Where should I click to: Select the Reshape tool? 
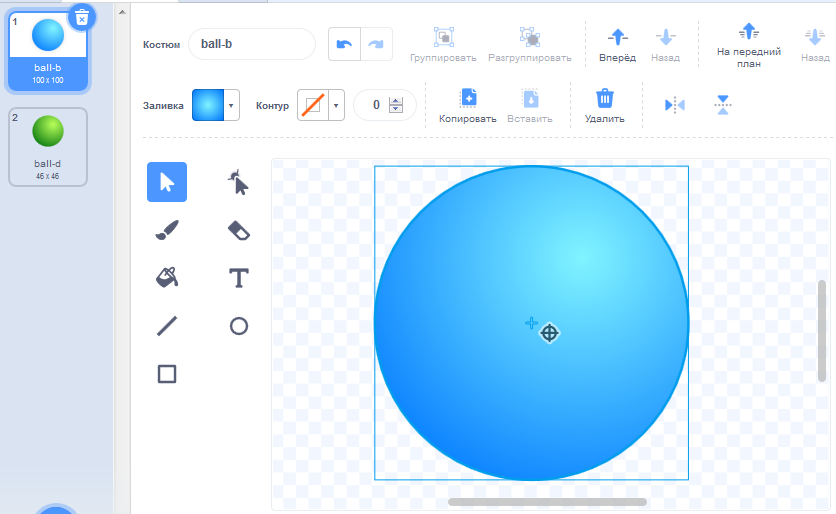[x=238, y=182]
